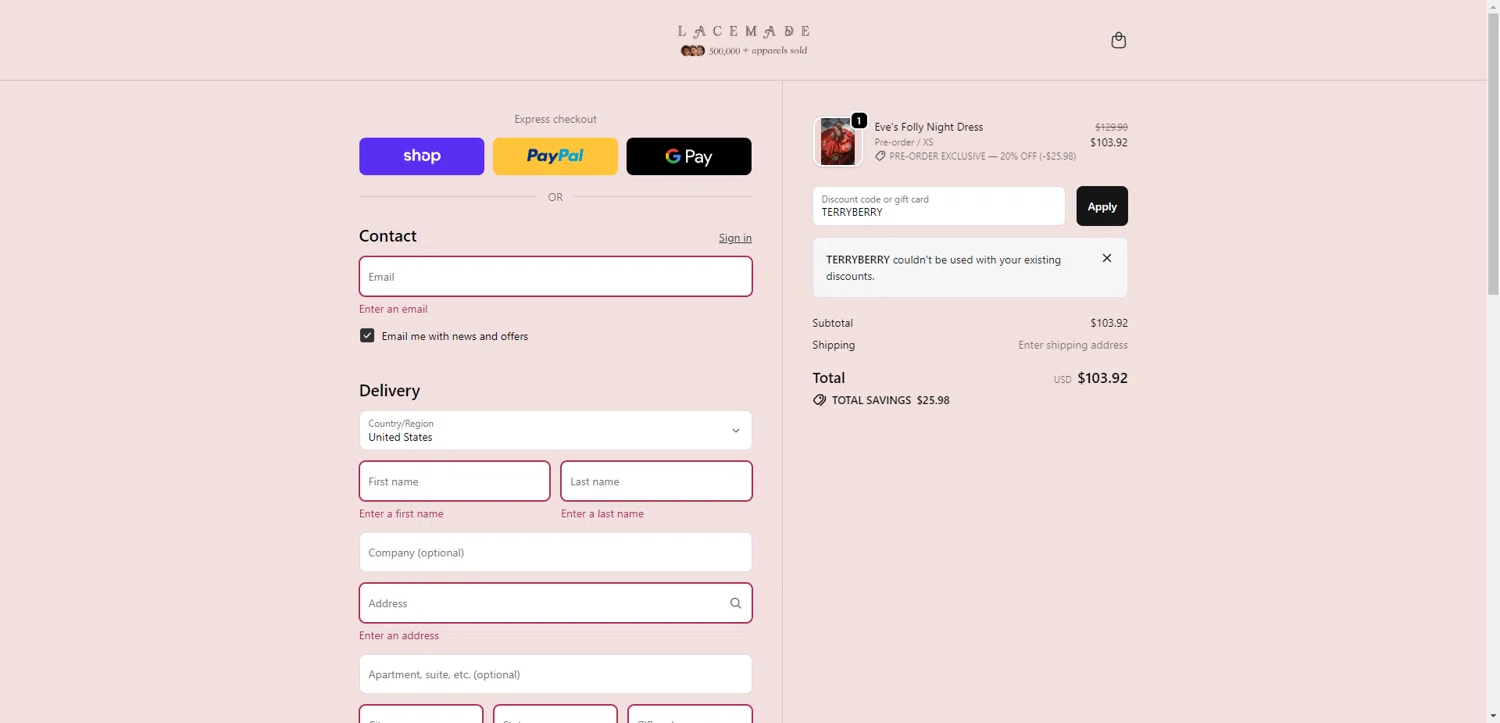Uncheck Email me with news and offers
The height and width of the screenshot is (723, 1500).
coord(367,336)
